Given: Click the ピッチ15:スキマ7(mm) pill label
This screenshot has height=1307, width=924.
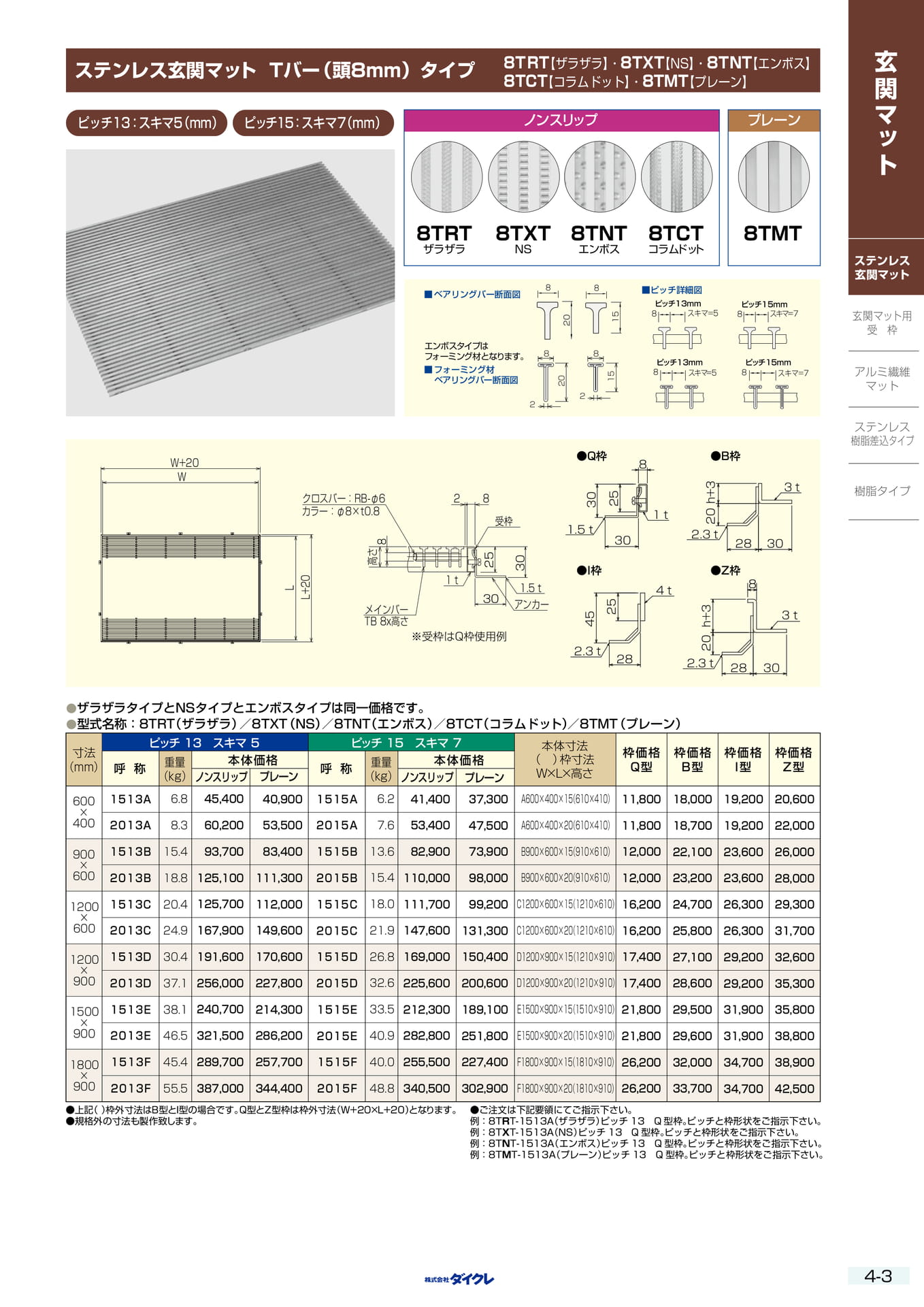Looking at the screenshot, I should click(313, 123).
